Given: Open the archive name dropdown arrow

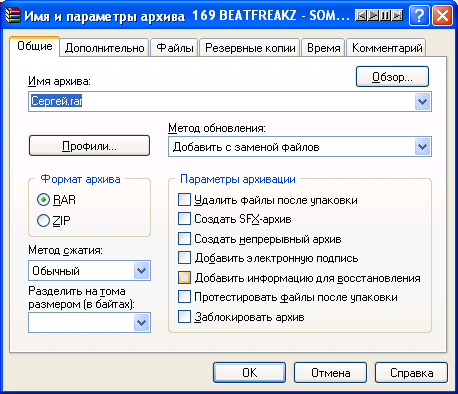Looking at the screenshot, I should tap(422, 101).
